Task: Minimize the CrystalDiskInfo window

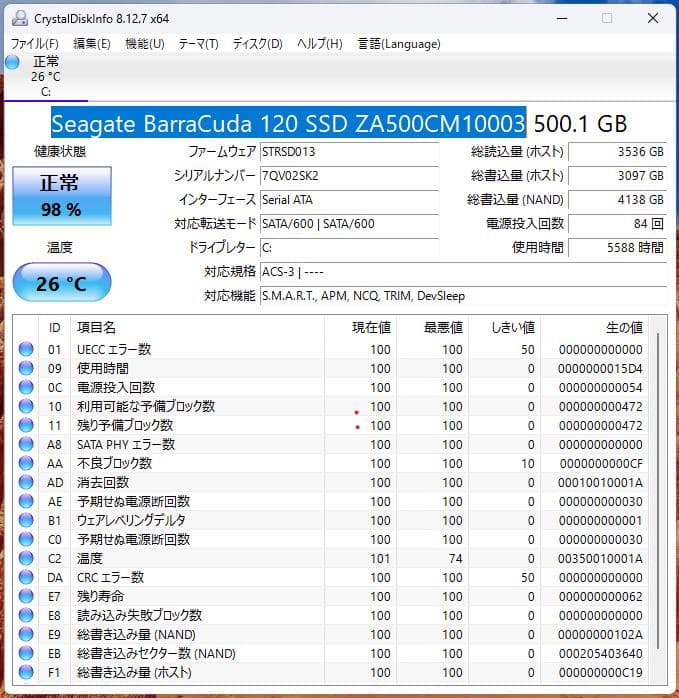Action: coord(562,18)
